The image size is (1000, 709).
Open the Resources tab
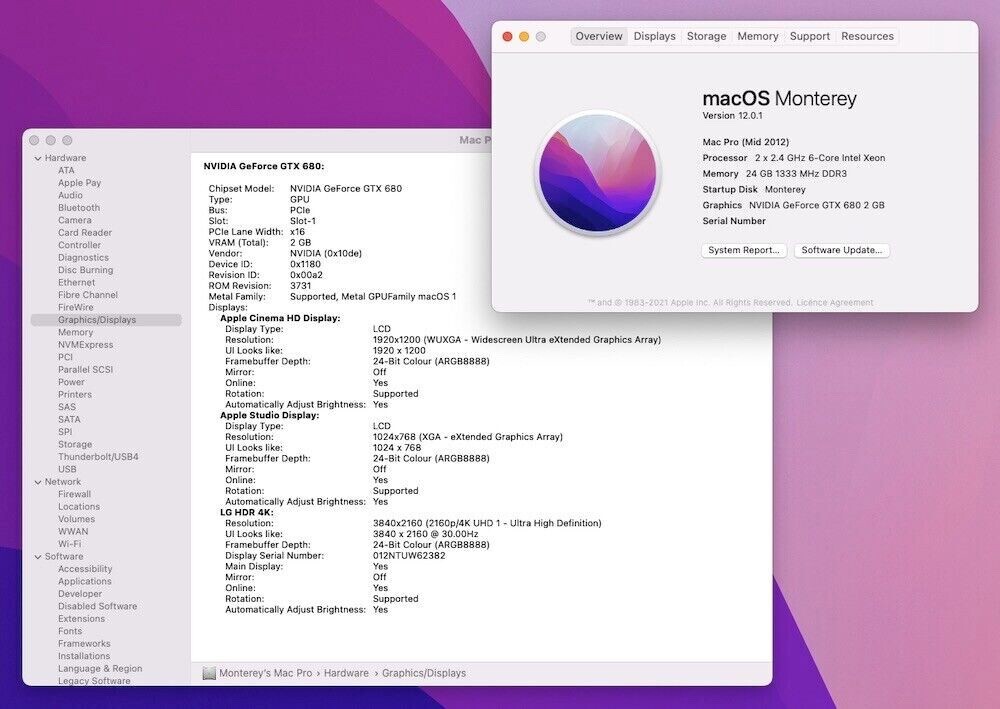pyautogui.click(x=867, y=36)
